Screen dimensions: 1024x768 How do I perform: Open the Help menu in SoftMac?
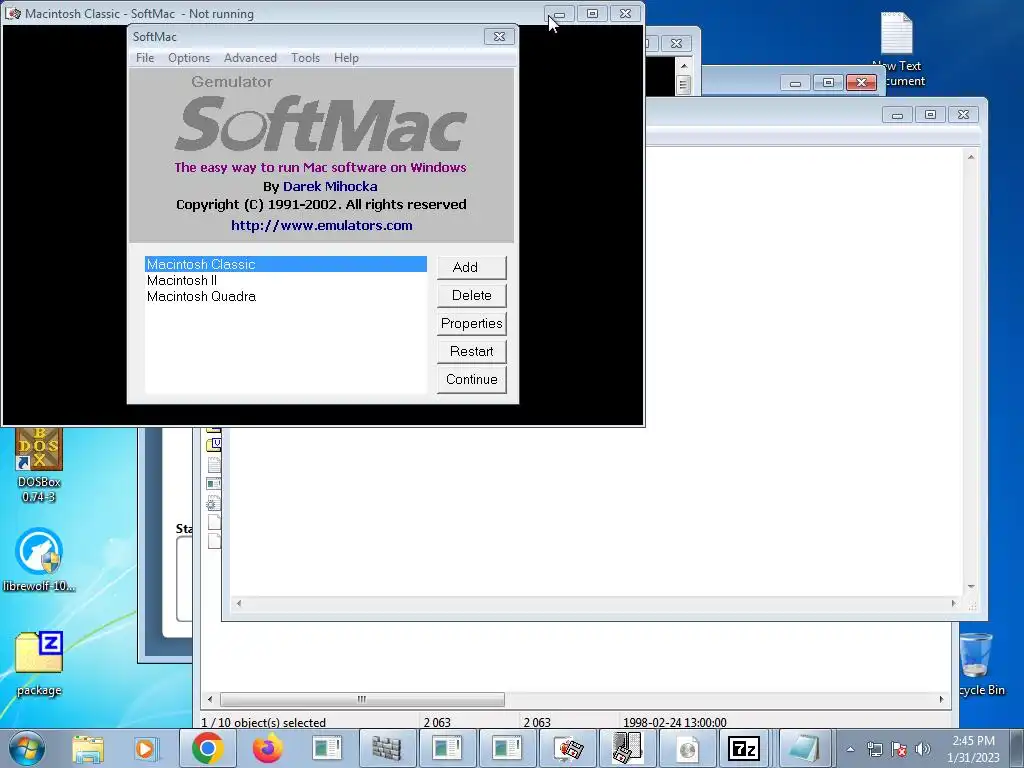[x=346, y=57]
